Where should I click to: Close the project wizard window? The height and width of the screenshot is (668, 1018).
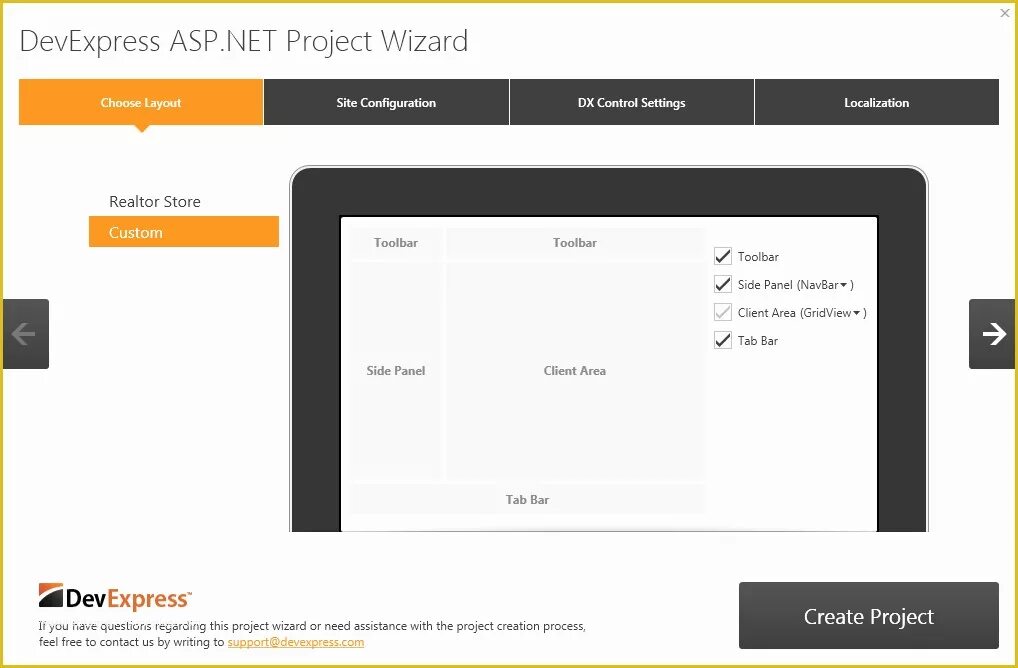(1005, 13)
